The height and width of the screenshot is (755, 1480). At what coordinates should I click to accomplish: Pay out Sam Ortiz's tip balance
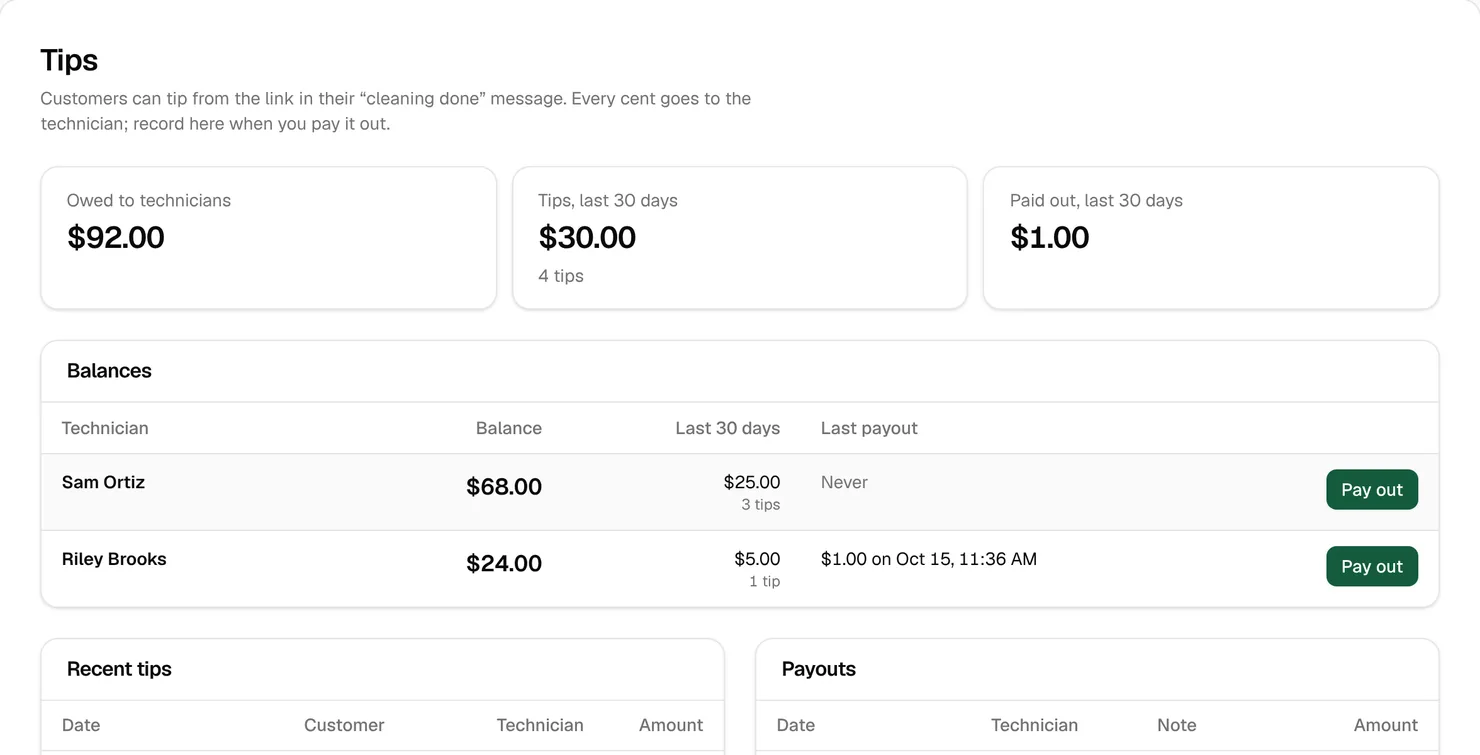(x=1372, y=490)
